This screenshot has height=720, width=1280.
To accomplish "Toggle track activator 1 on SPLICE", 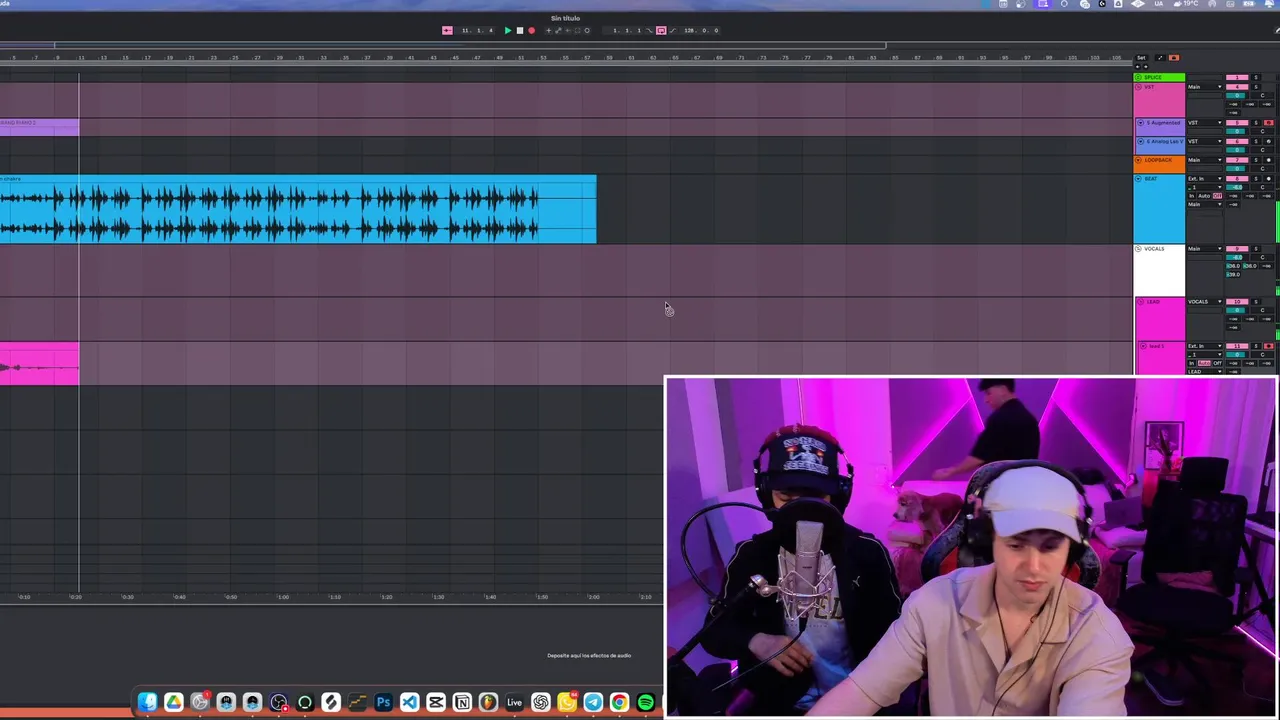I will pyautogui.click(x=1237, y=77).
